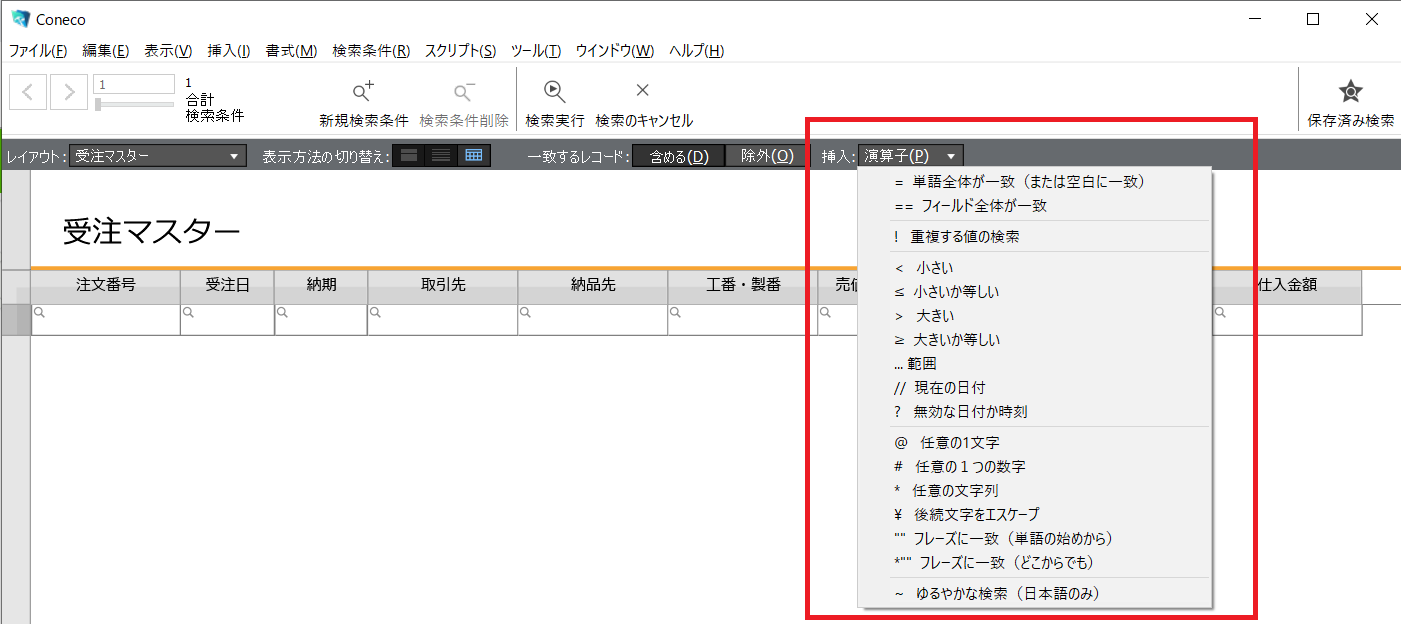Click the 新規検索条件 magnifier icon

[x=364, y=92]
